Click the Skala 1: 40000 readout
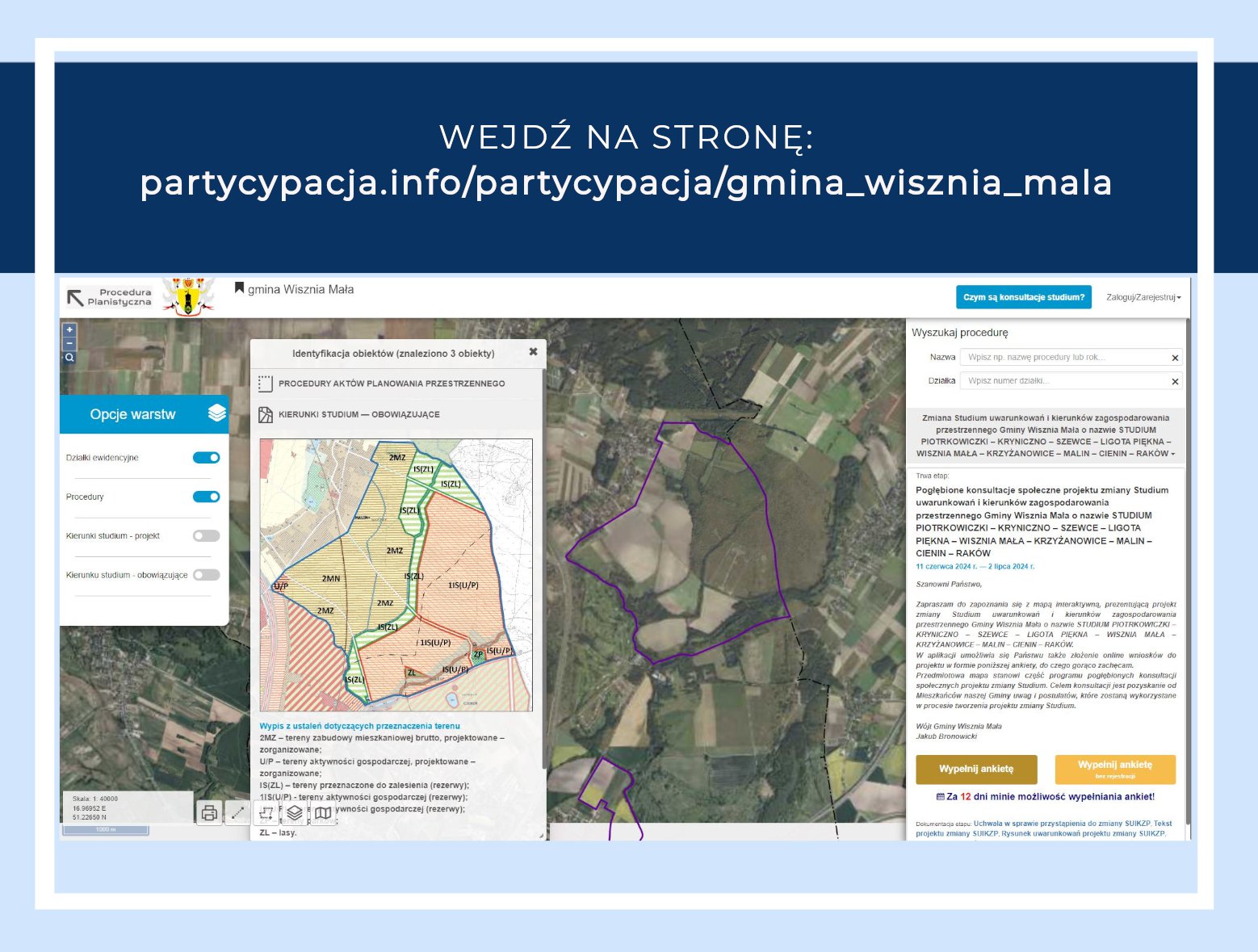The width and height of the screenshot is (1258, 952). [95, 799]
